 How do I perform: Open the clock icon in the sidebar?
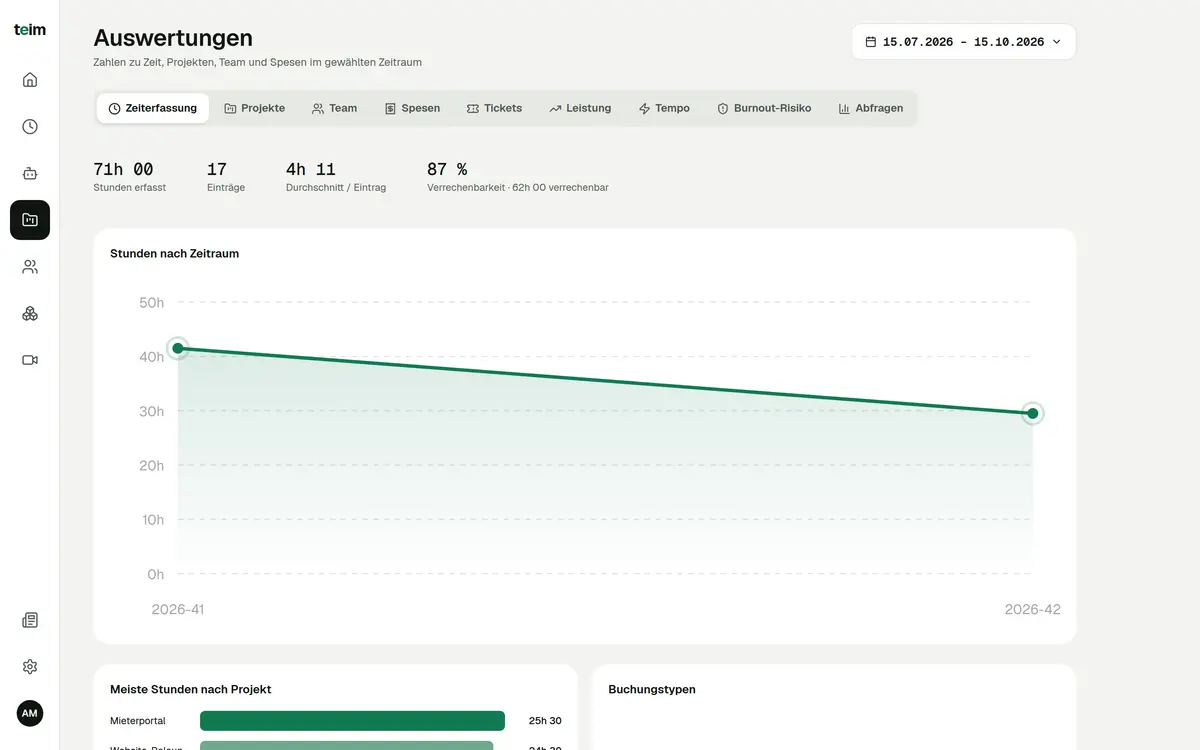click(x=30, y=127)
